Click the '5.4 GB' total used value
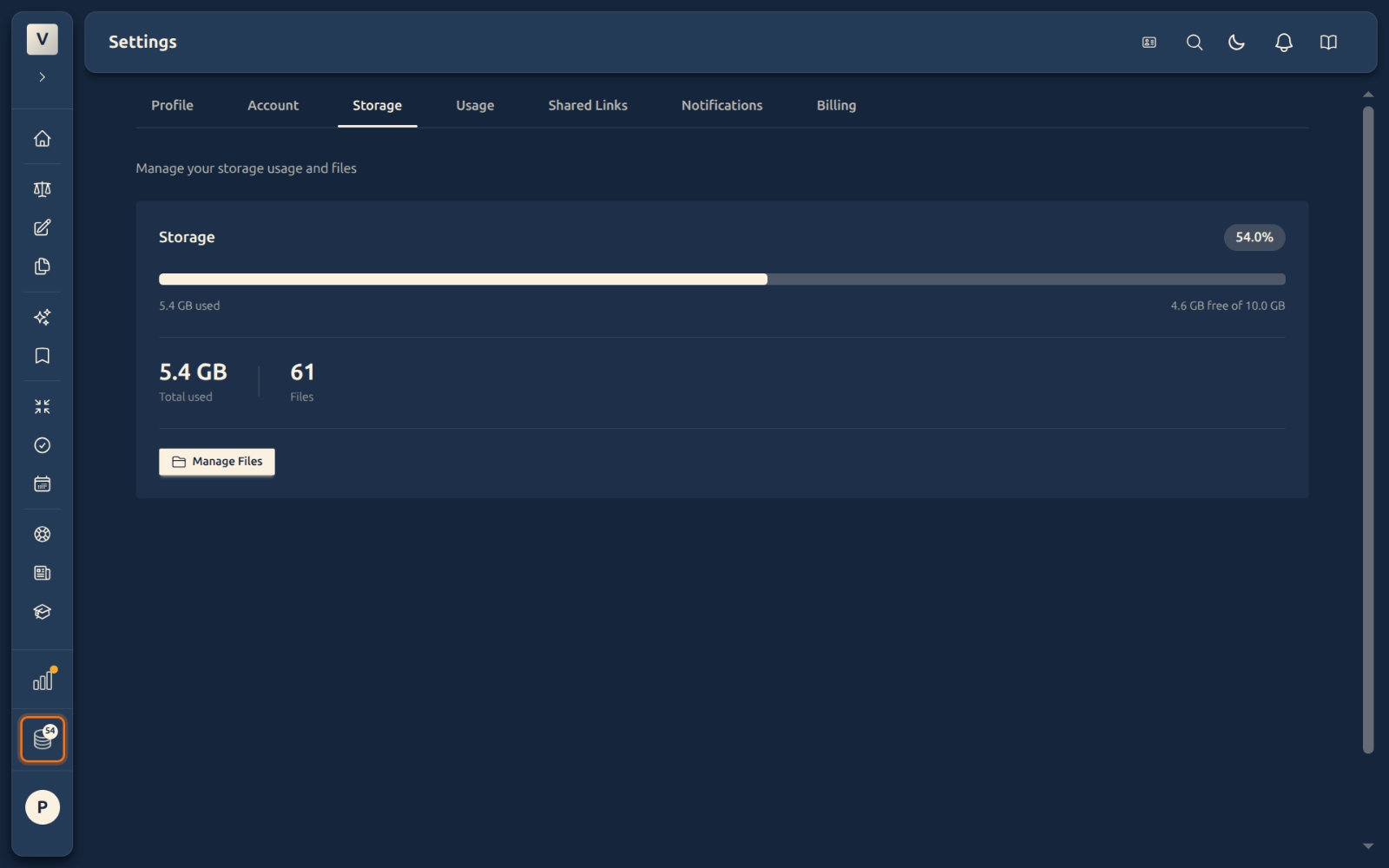The image size is (1389, 868). point(193,372)
